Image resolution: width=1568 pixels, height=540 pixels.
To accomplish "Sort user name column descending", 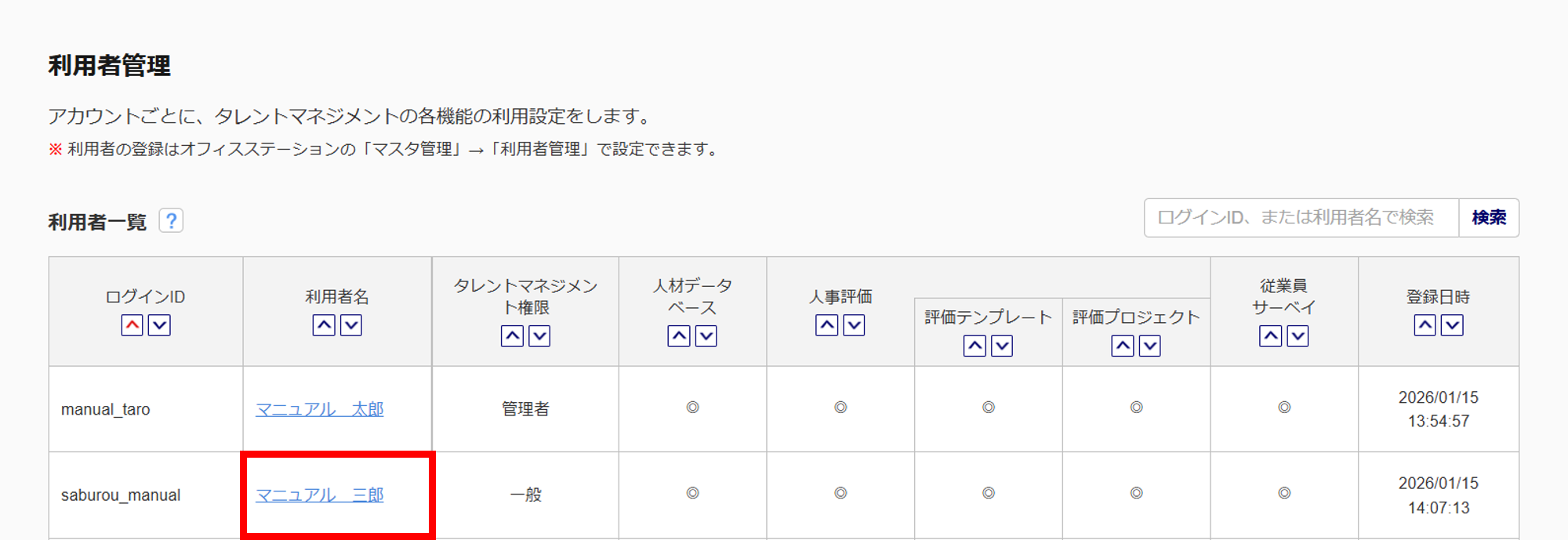I will [351, 325].
